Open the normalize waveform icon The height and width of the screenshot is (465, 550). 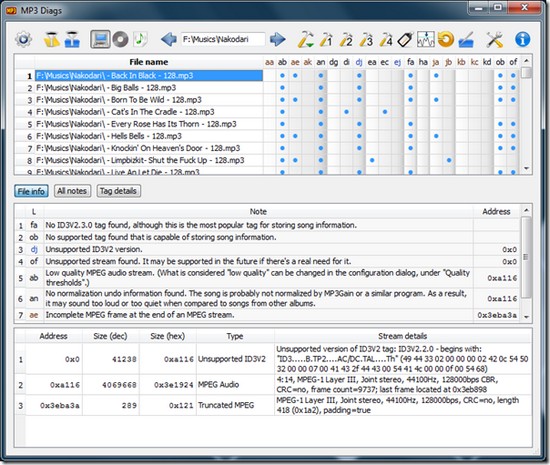[425, 39]
